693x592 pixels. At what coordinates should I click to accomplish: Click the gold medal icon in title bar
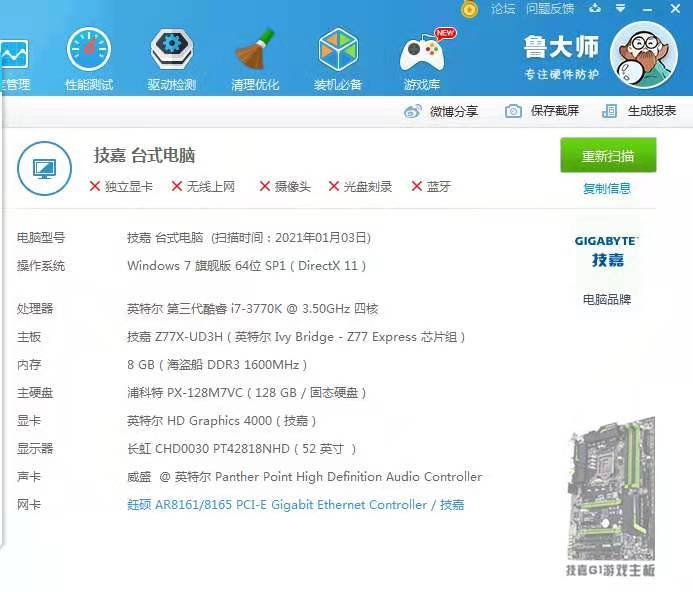click(x=469, y=9)
